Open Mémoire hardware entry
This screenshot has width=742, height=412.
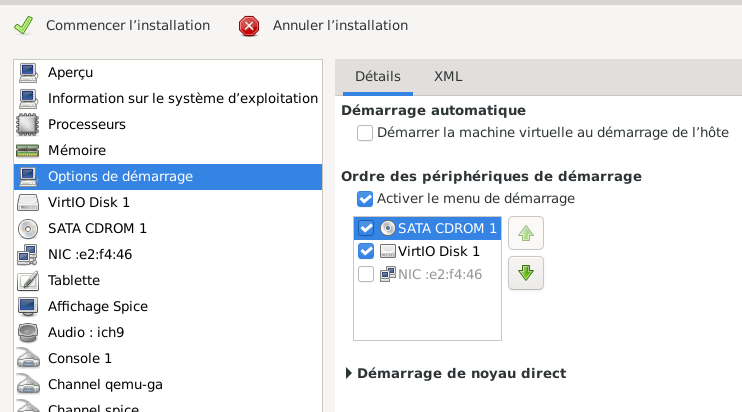(76, 150)
